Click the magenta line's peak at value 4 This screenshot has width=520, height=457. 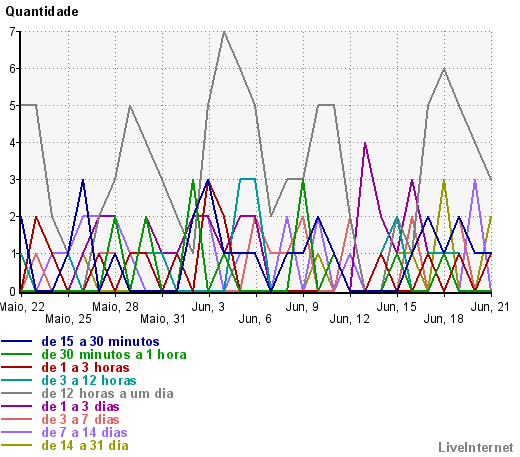365,143
